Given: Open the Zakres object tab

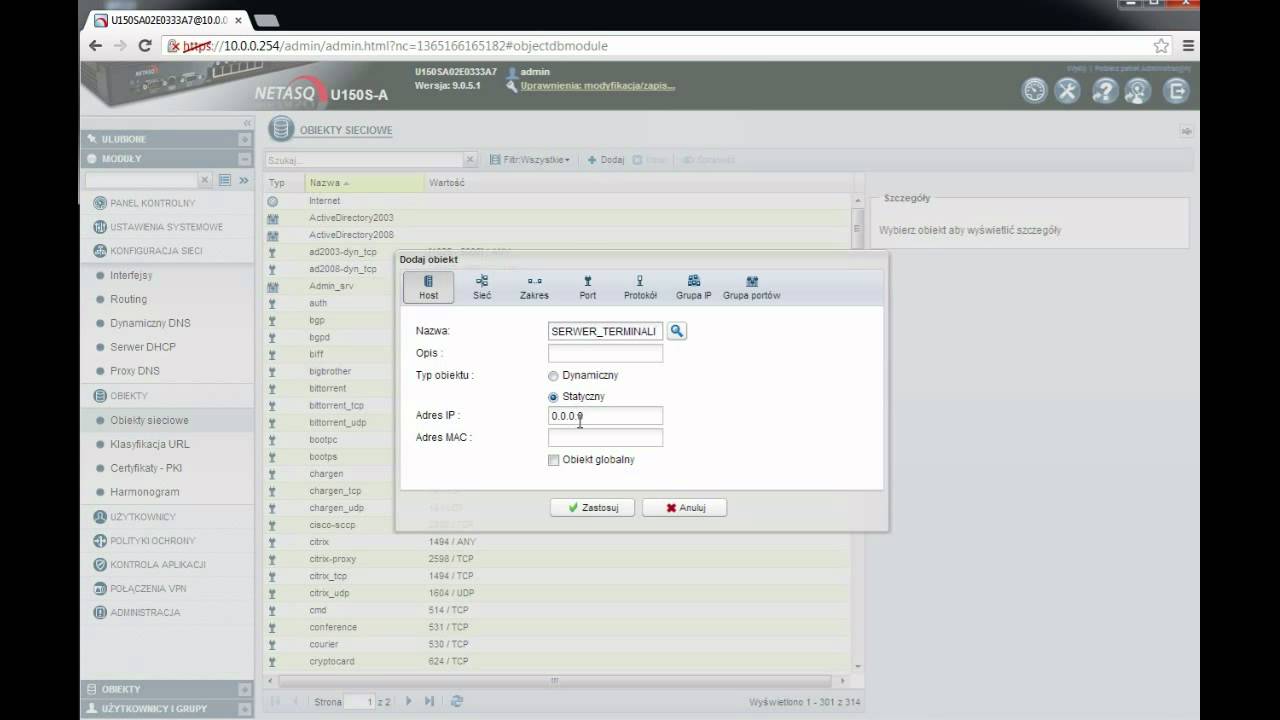Looking at the screenshot, I should pos(534,287).
